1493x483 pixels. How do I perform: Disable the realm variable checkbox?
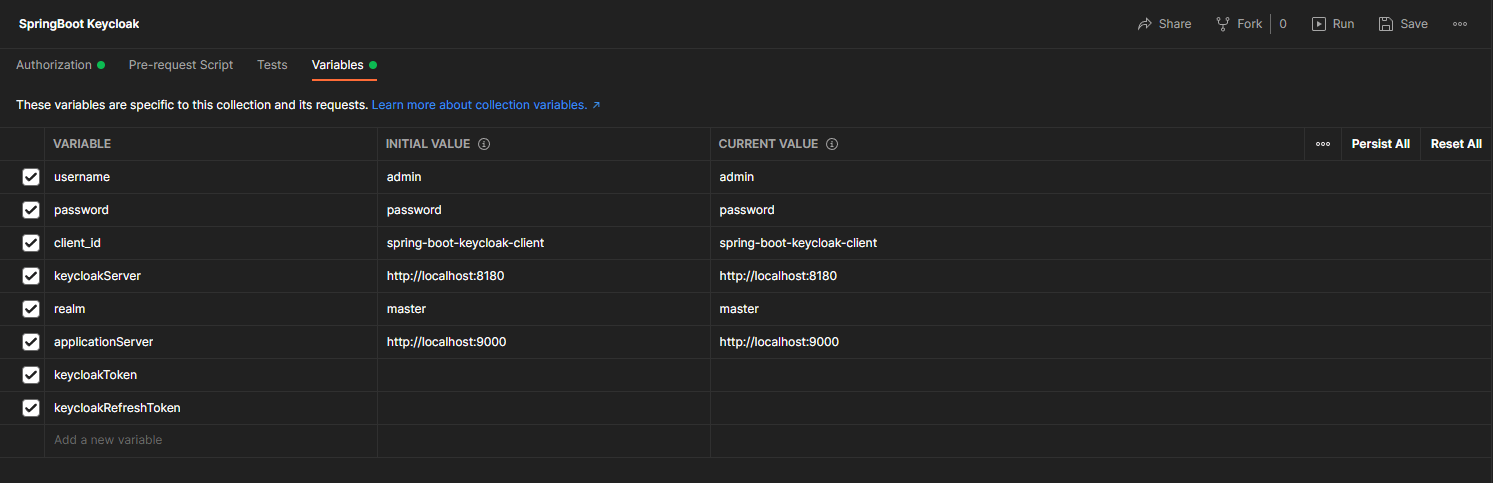[31, 309]
